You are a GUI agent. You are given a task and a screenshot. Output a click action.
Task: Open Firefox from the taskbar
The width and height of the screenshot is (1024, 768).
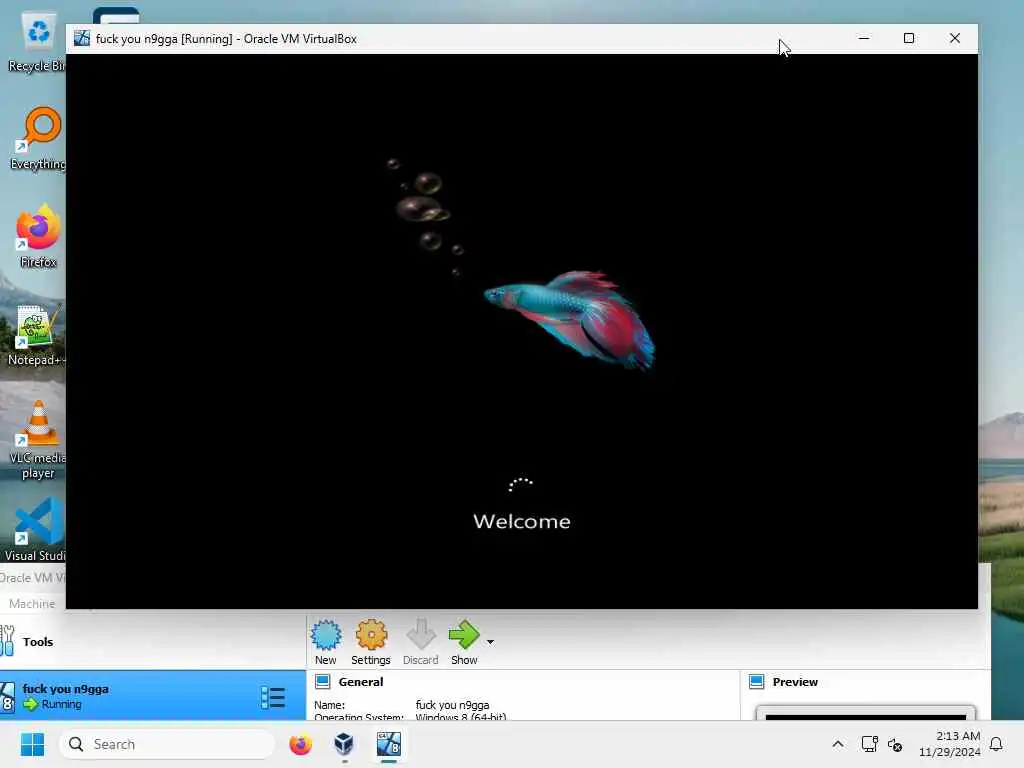[300, 744]
